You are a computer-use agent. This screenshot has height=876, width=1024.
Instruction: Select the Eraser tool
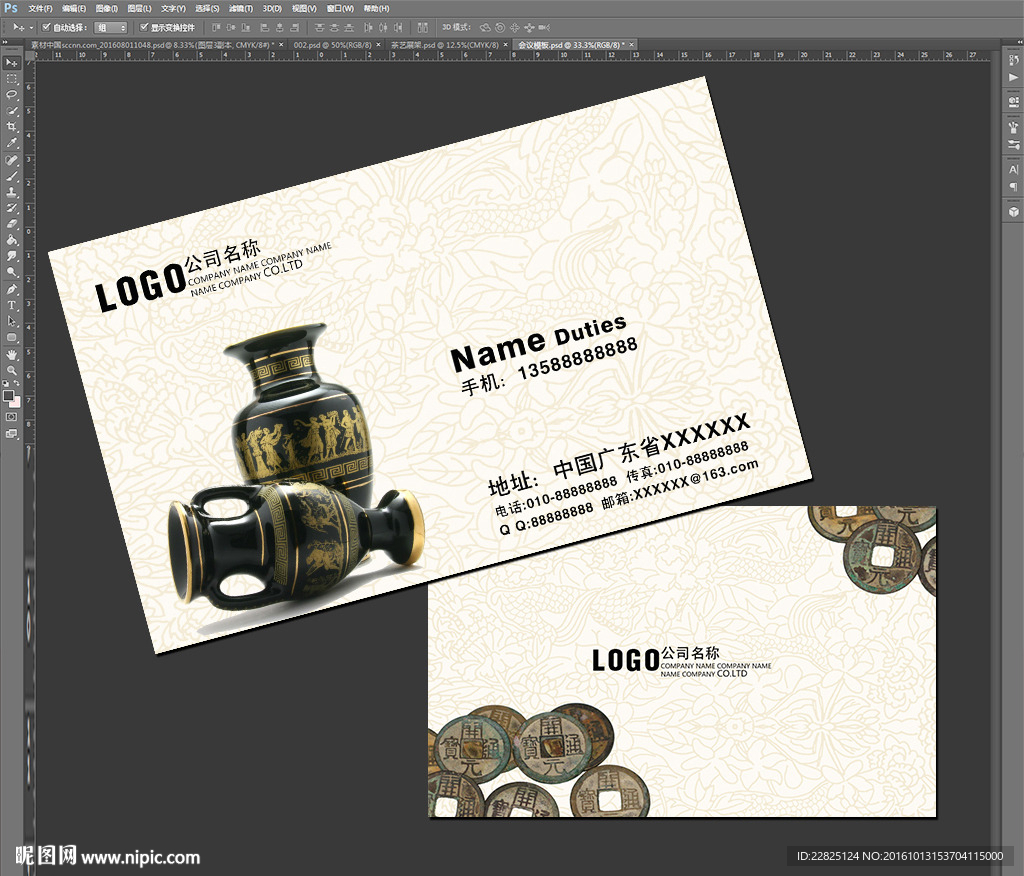point(12,224)
